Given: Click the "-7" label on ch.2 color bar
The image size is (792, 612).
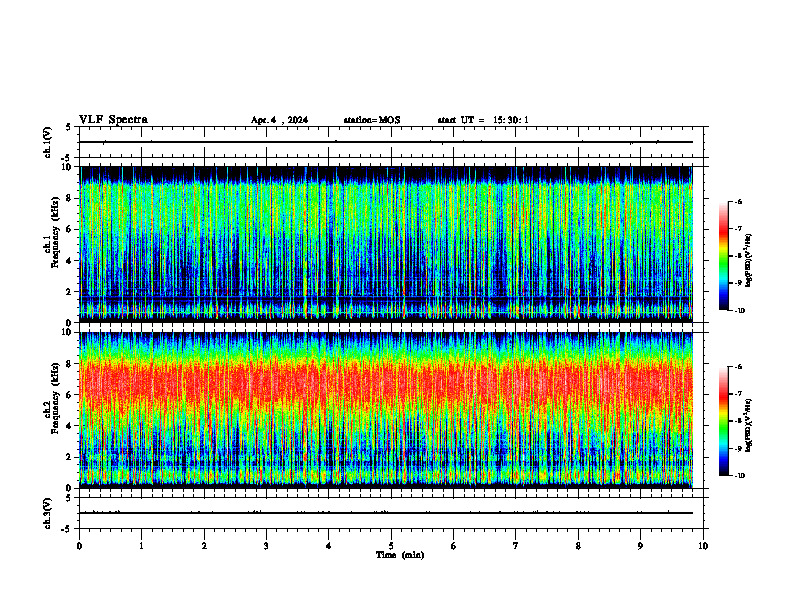Looking at the screenshot, I should tap(738, 394).
